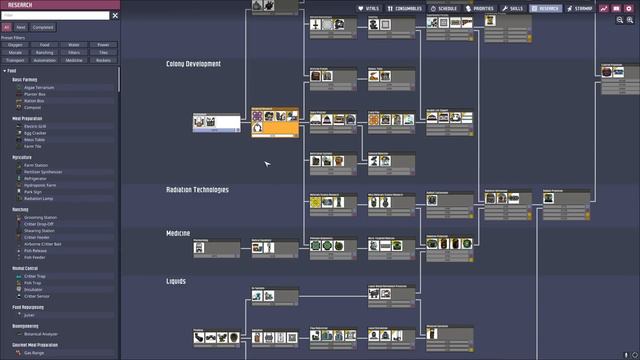Apply the Morale preset filter
Viewport: 640px width, 360px height.
[x=15, y=52]
